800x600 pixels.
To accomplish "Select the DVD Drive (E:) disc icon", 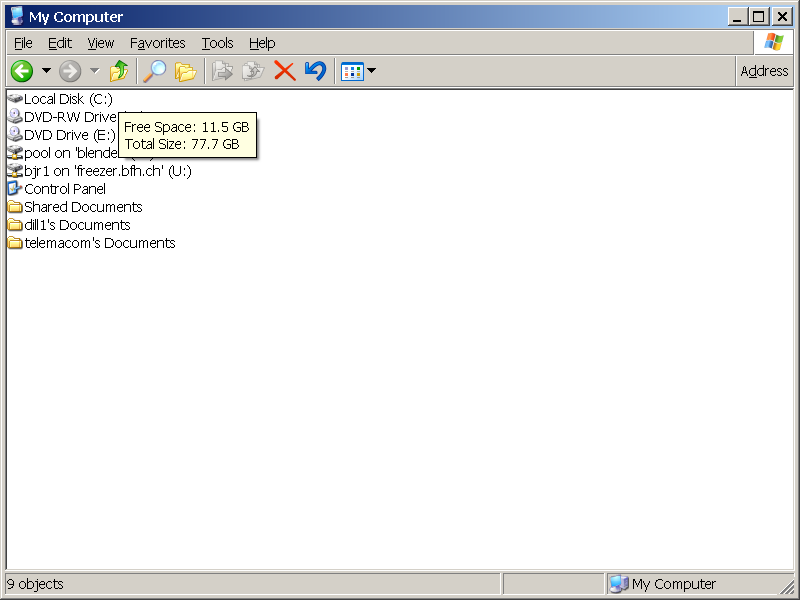I will click(x=15, y=134).
